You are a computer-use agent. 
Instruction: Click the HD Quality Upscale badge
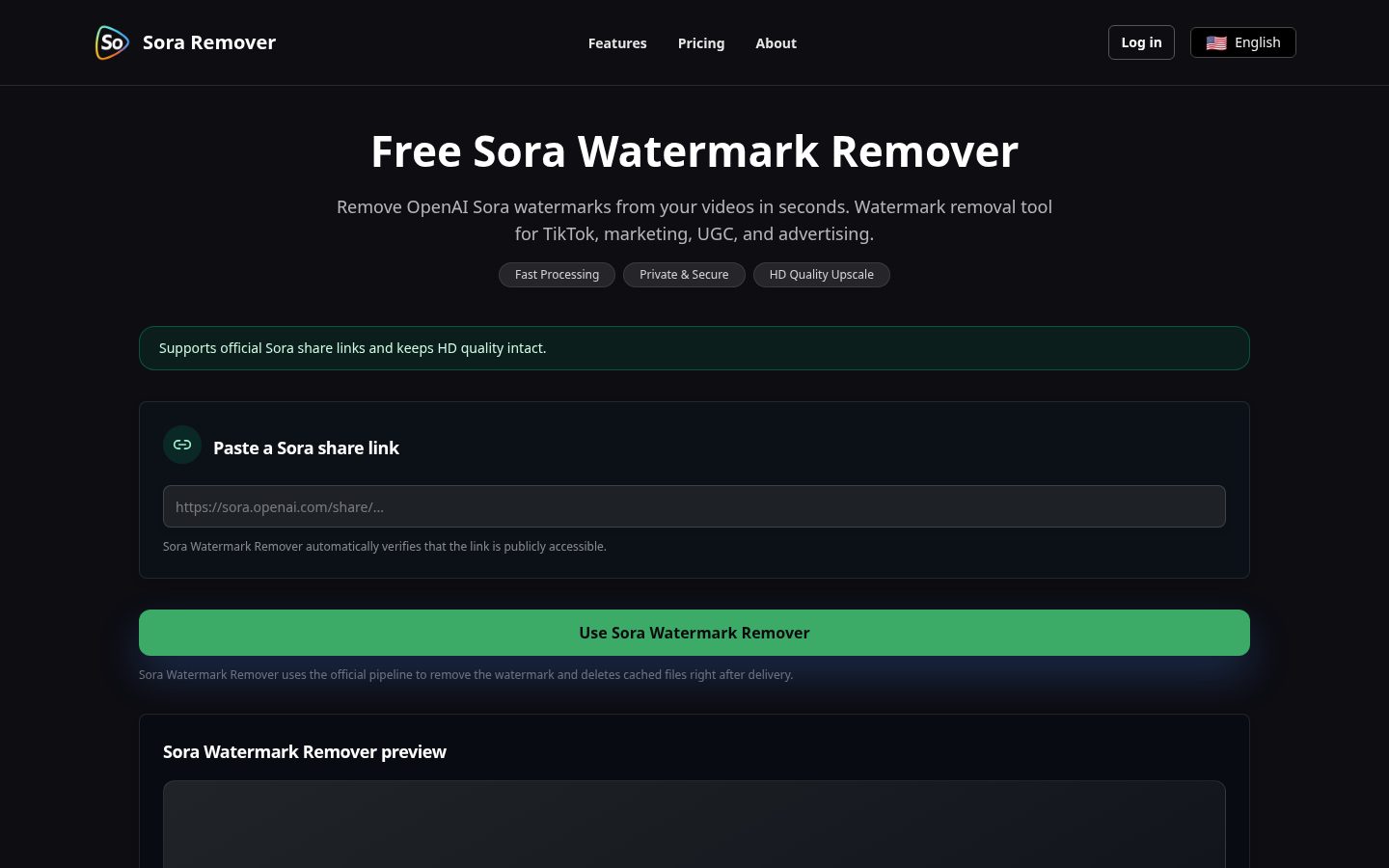click(x=821, y=275)
